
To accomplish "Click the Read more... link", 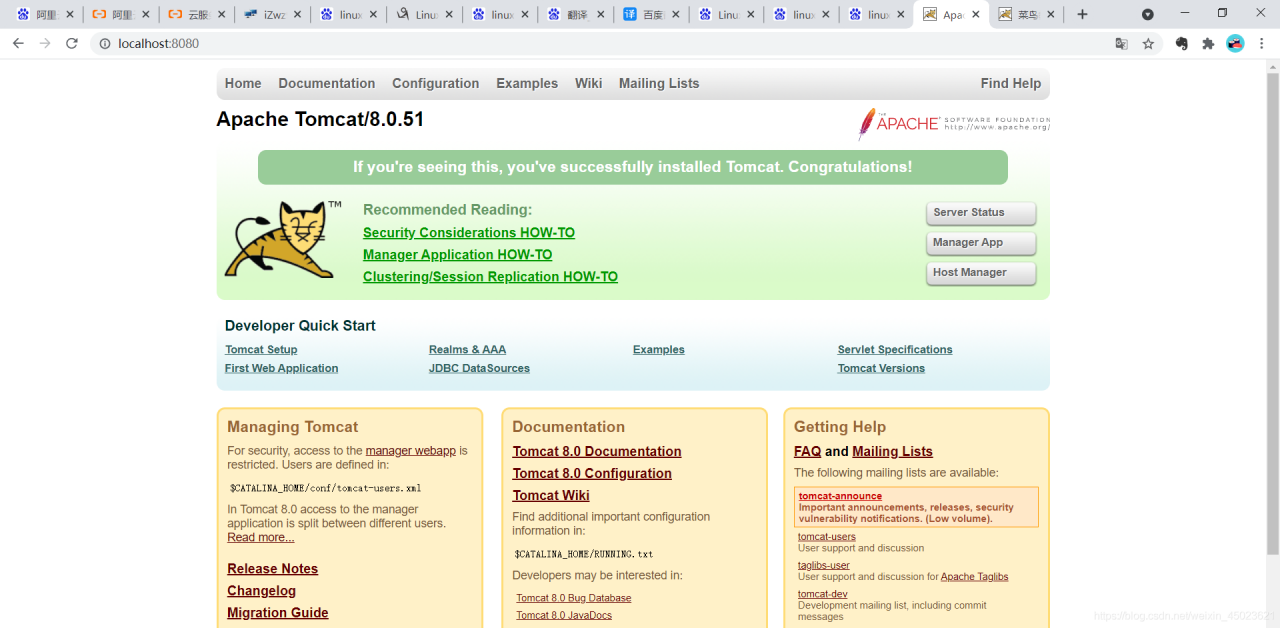I will (x=261, y=537).
